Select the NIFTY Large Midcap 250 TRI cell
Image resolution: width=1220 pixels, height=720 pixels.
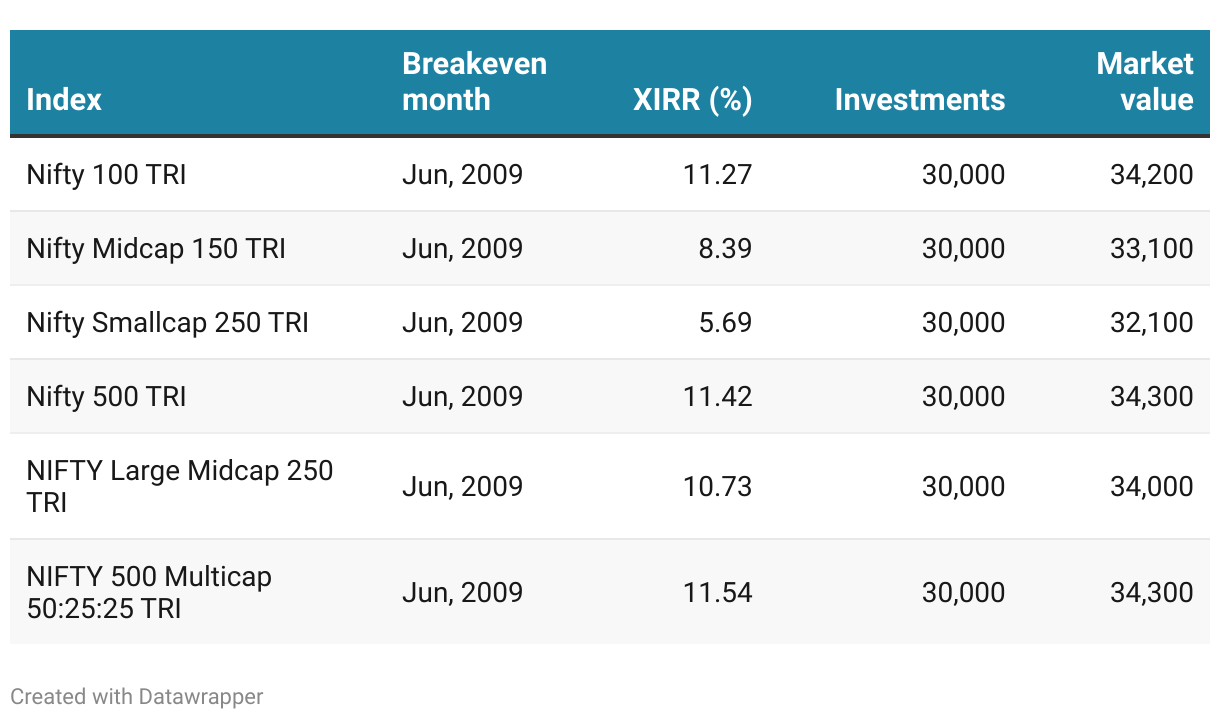(180, 486)
